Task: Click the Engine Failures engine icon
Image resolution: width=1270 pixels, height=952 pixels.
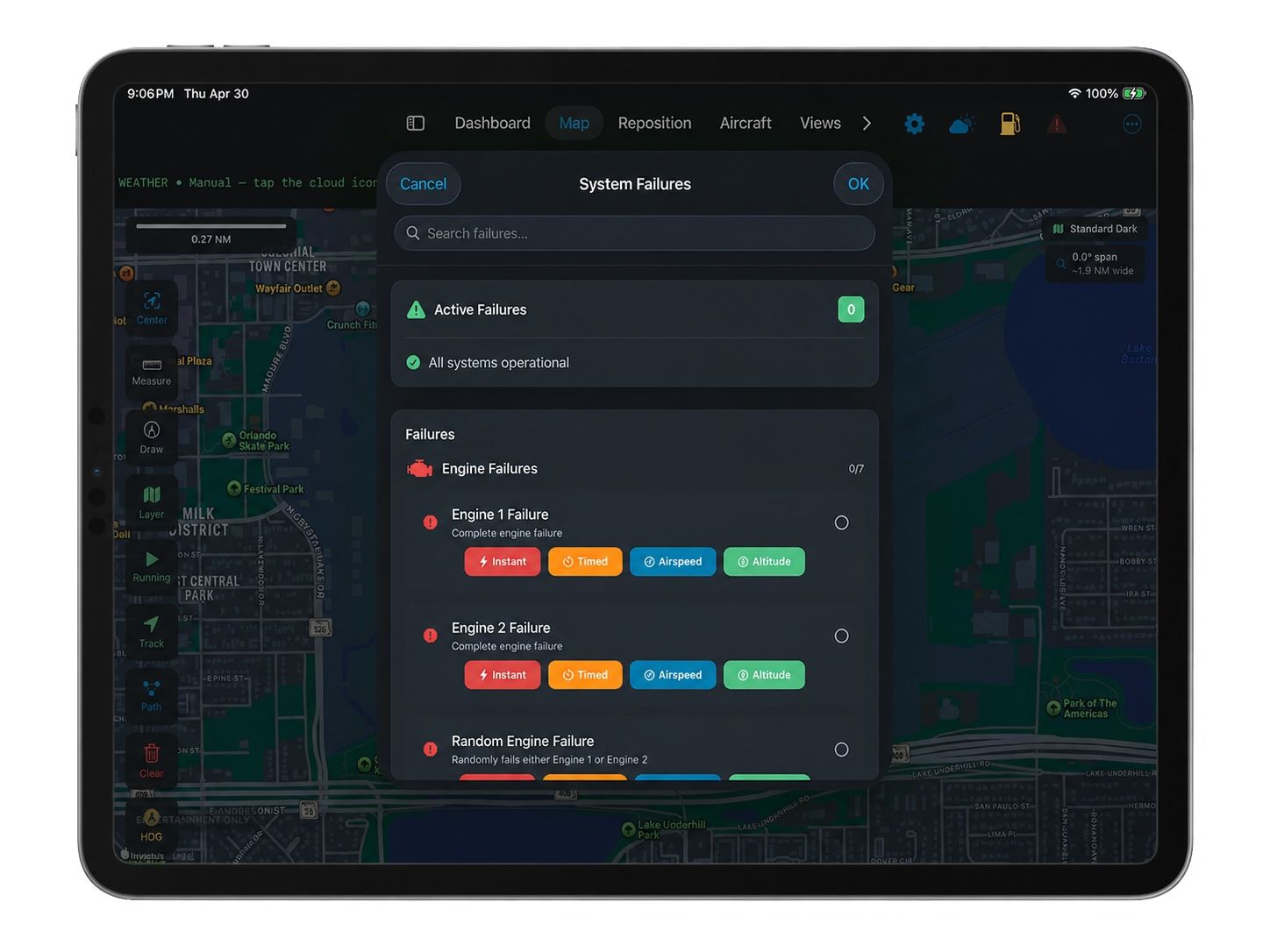Action: pyautogui.click(x=419, y=469)
